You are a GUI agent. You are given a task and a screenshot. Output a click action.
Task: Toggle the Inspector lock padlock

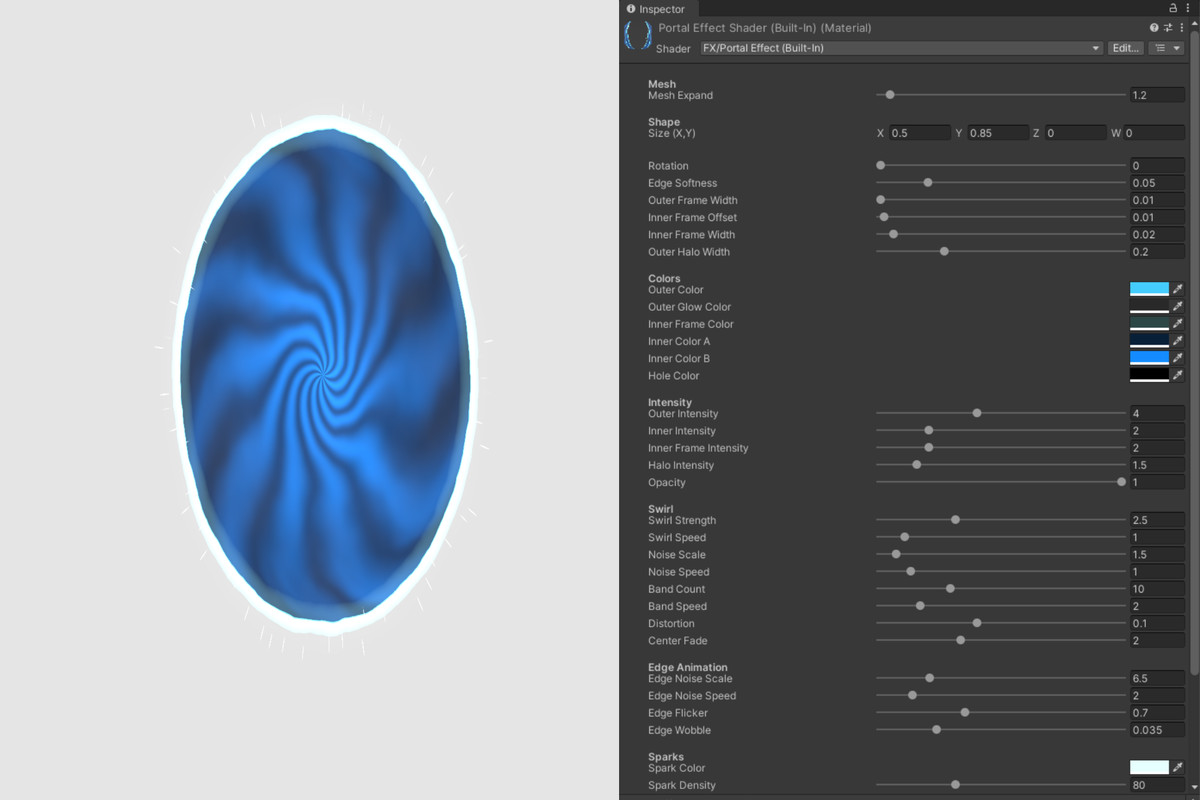[x=1173, y=7]
